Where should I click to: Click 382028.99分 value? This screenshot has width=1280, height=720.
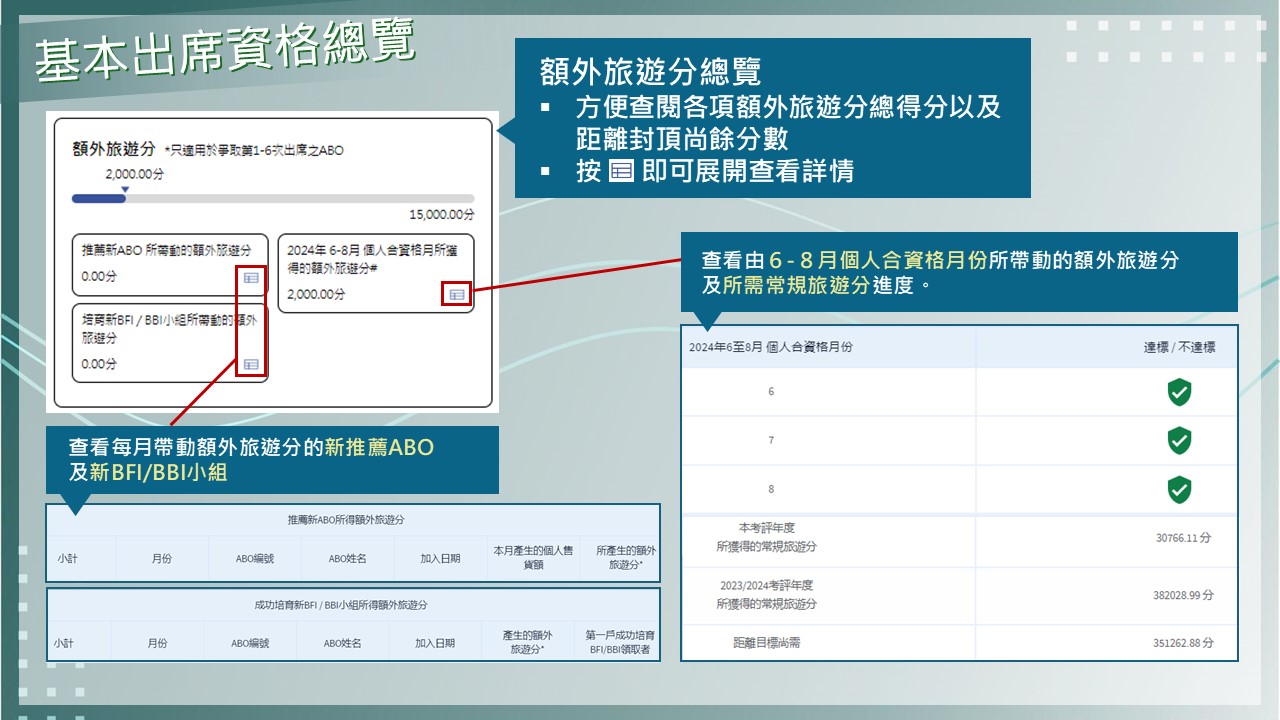click(x=1183, y=595)
